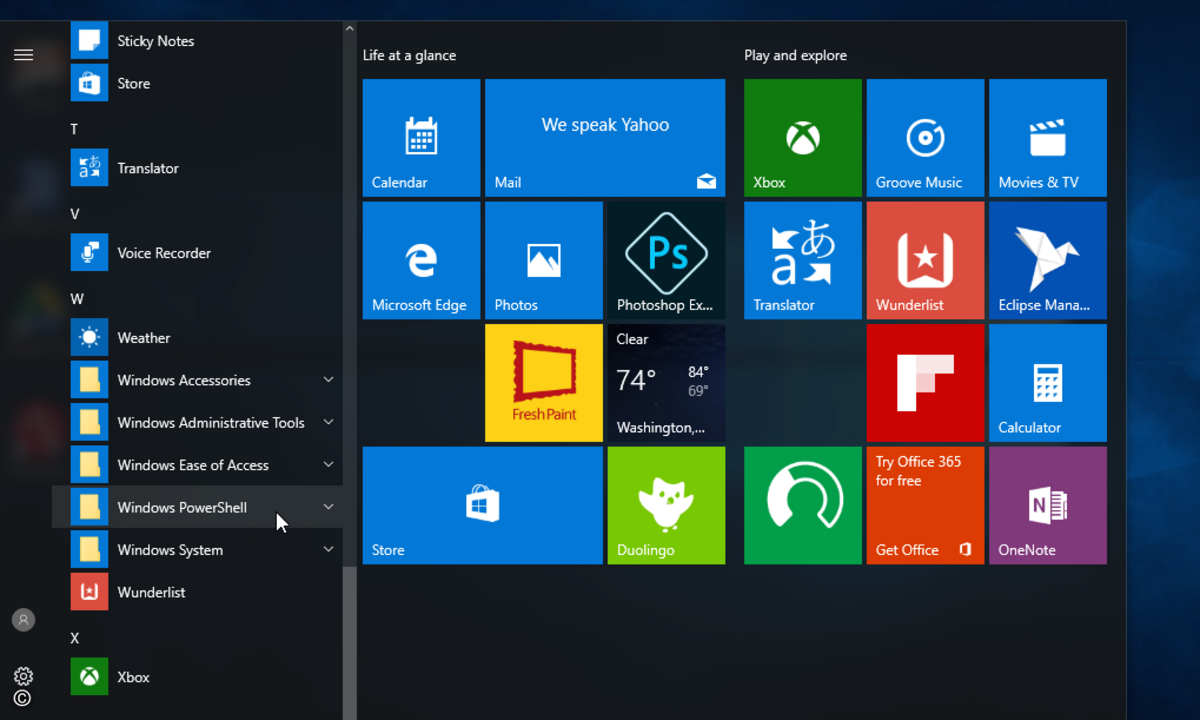This screenshot has height=720, width=1200.
Task: Launch Voice Recorder app
Action: point(197,253)
